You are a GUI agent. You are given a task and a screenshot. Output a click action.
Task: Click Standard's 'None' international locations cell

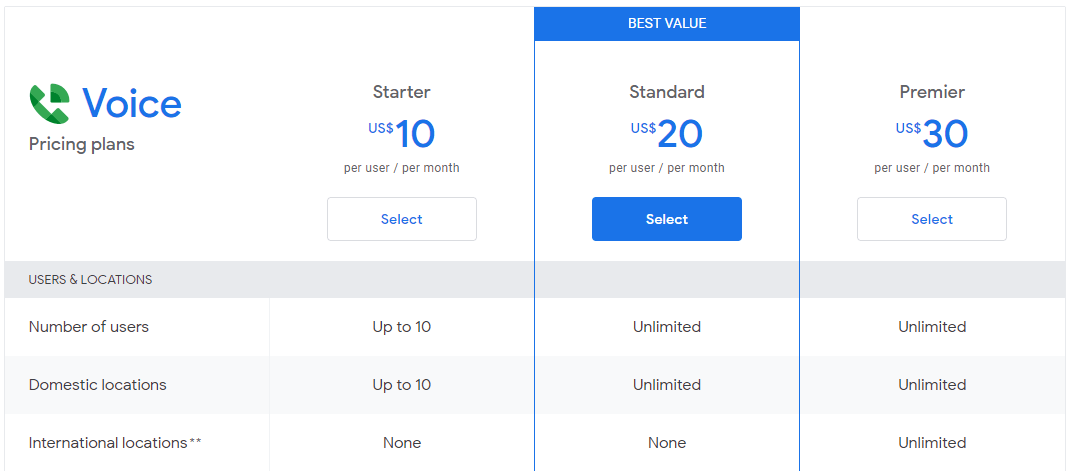666,443
